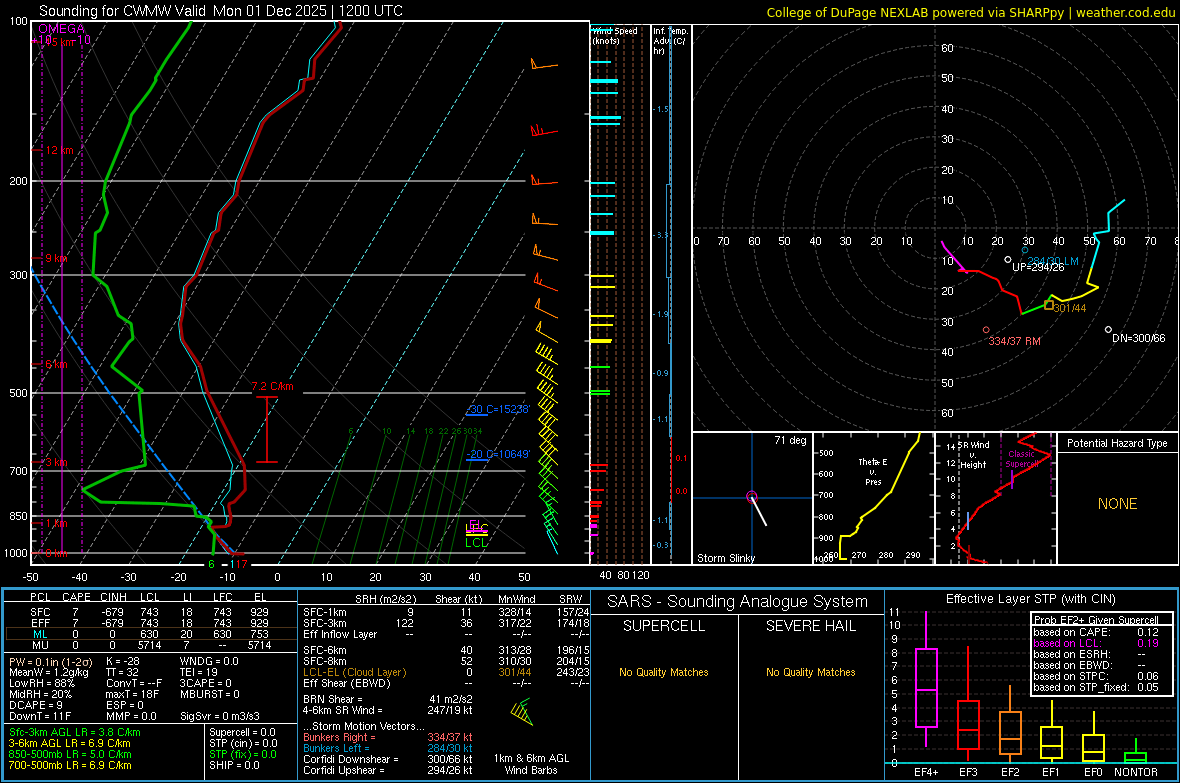
Task: Click the 'SigSvr = 0 m3/s3' value
Action: pos(220,716)
